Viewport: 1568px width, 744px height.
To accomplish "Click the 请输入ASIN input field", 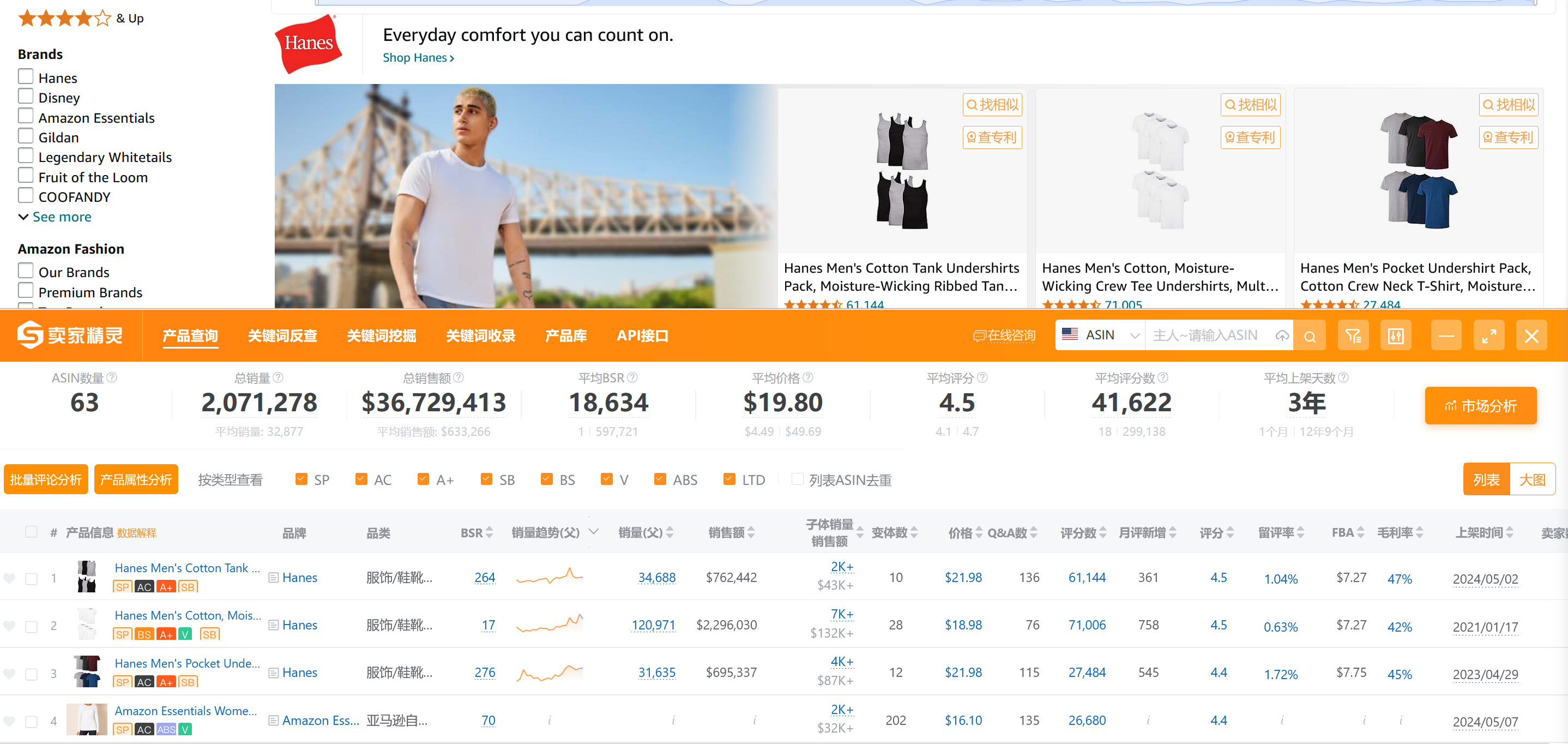I will pos(1204,335).
